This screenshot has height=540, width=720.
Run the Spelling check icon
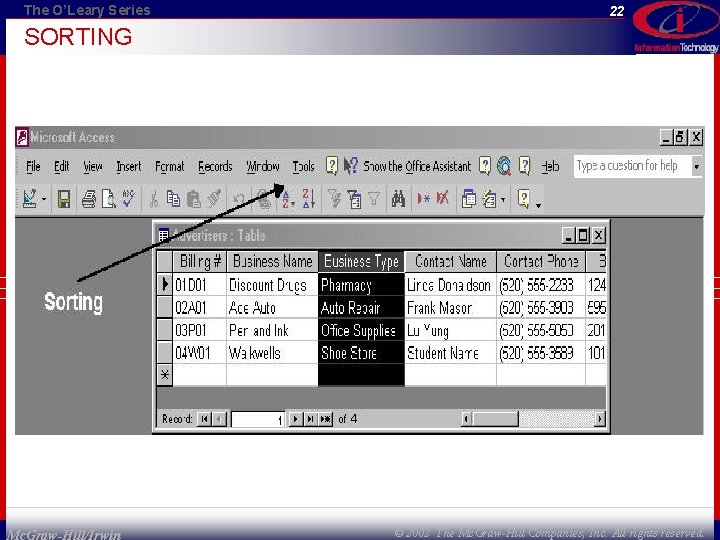pos(128,198)
